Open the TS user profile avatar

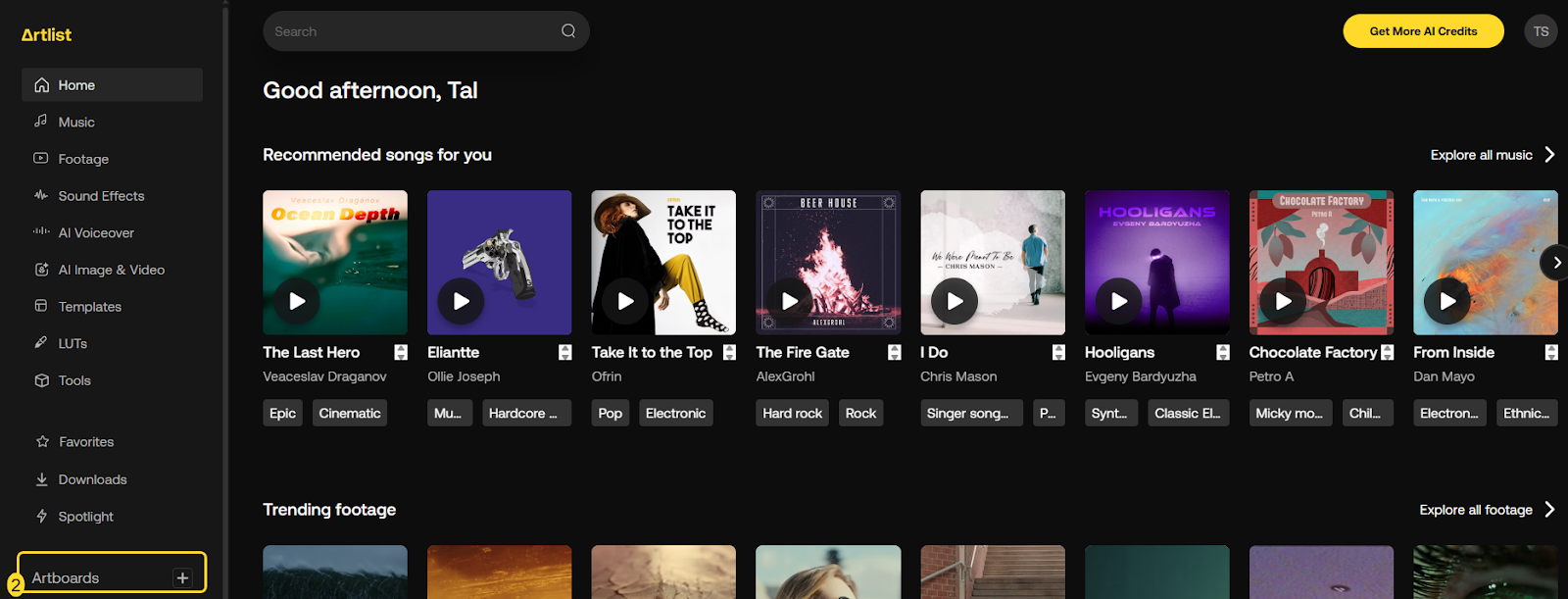tap(1541, 31)
